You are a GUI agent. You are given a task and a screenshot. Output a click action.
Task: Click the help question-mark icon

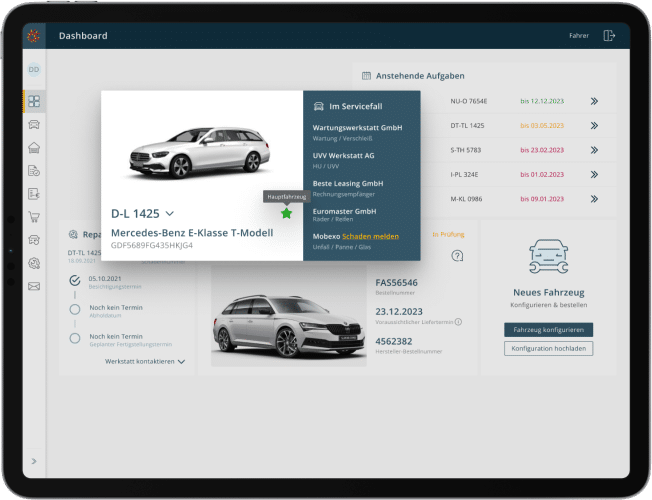457,256
